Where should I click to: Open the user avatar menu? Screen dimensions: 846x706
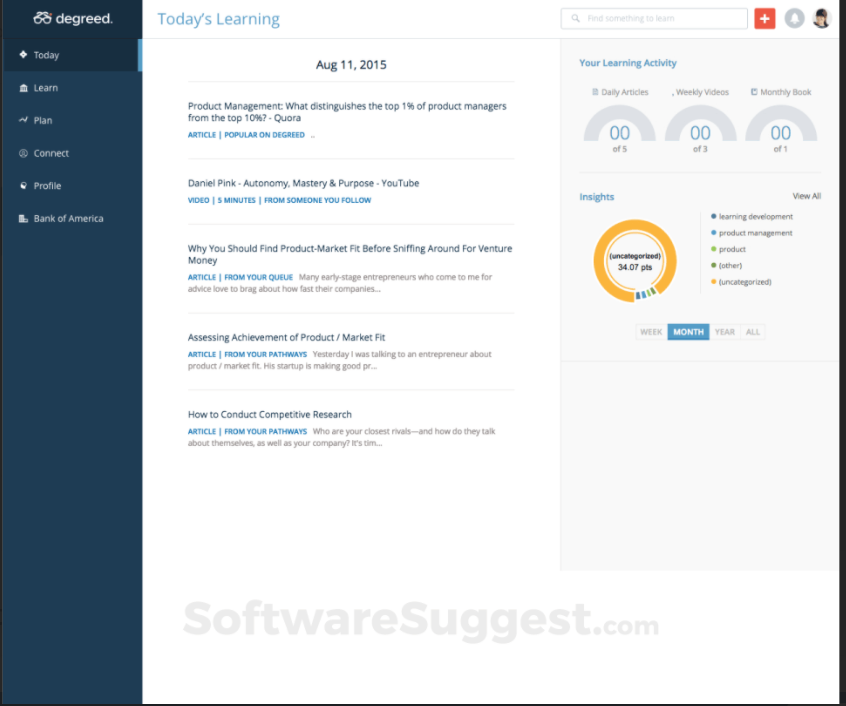[x=822, y=18]
